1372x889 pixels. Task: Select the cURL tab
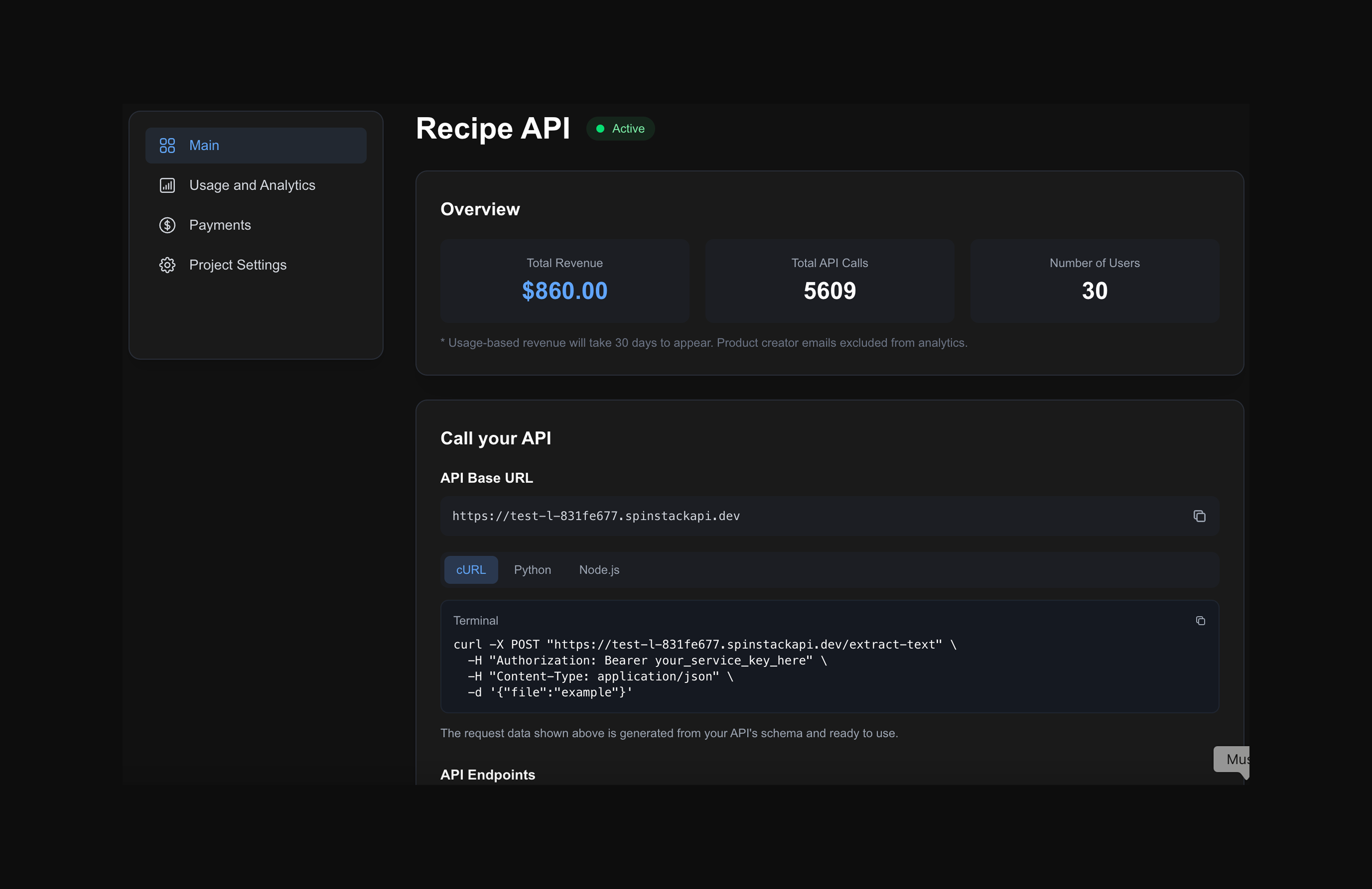click(471, 569)
